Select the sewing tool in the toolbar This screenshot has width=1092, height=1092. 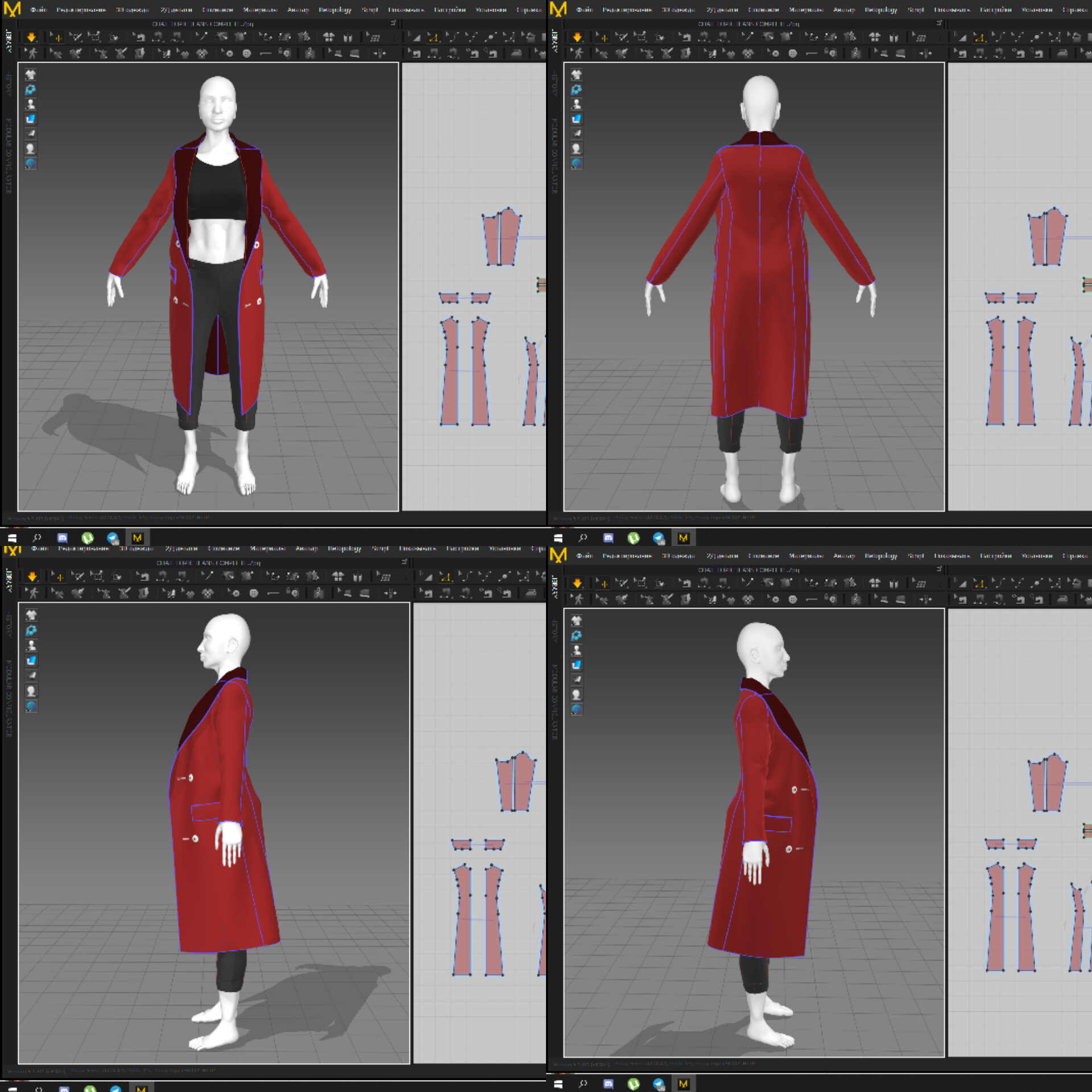coord(141,37)
